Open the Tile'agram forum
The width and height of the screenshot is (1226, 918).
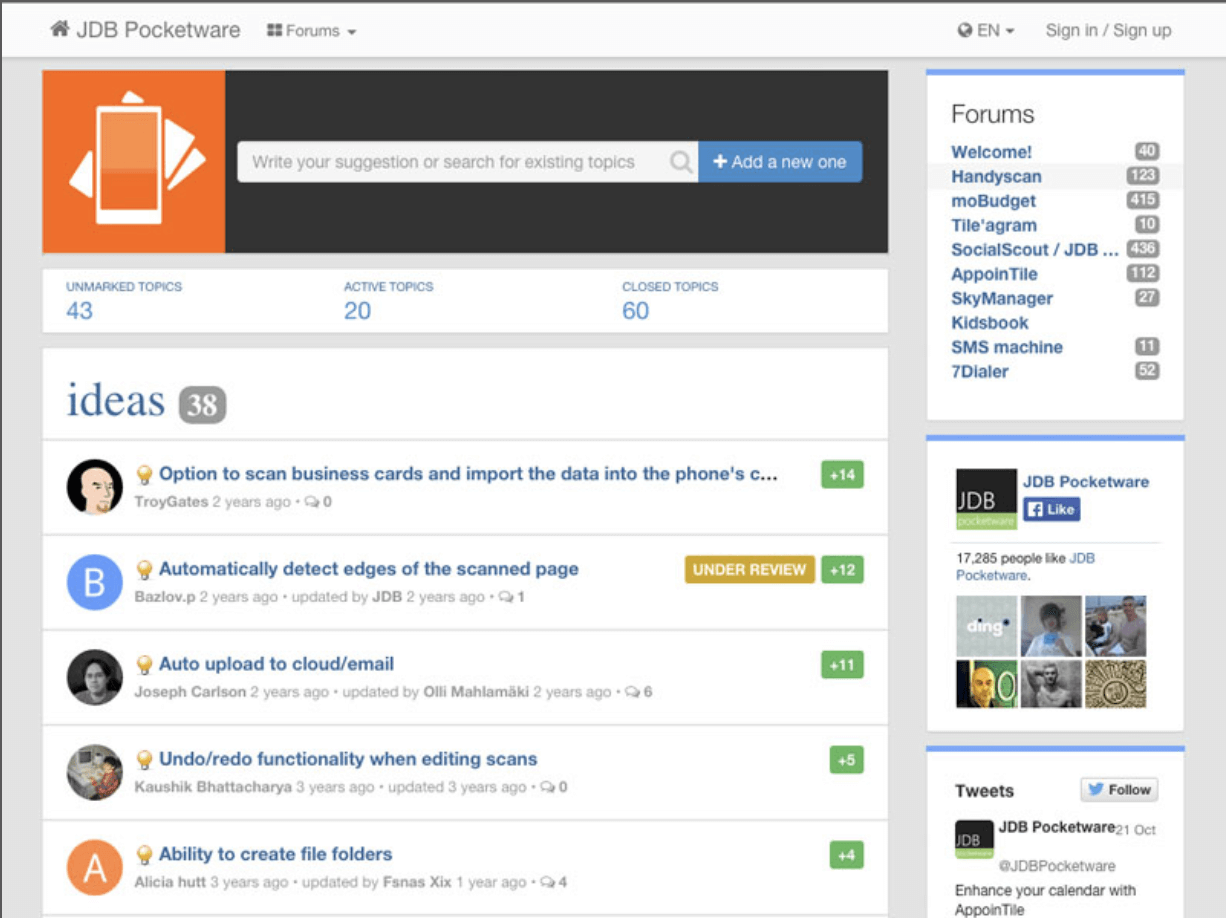[994, 225]
